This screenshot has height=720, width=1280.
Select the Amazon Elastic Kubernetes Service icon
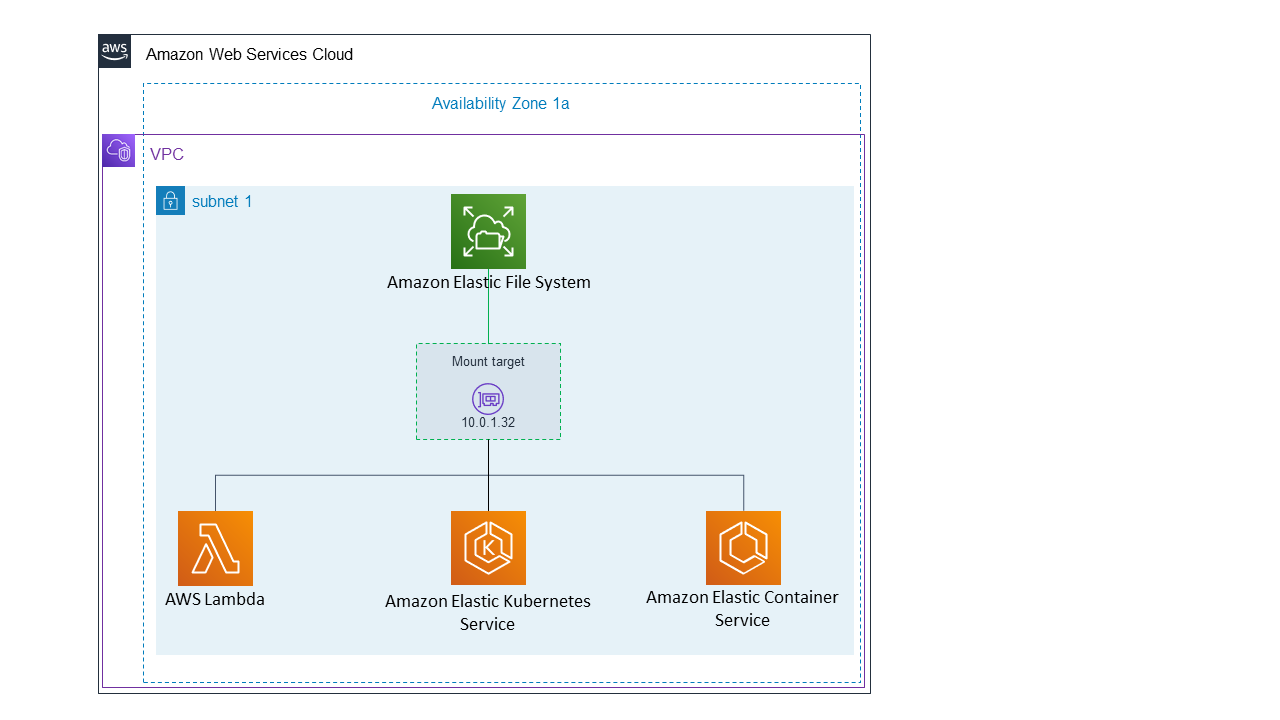(x=488, y=548)
